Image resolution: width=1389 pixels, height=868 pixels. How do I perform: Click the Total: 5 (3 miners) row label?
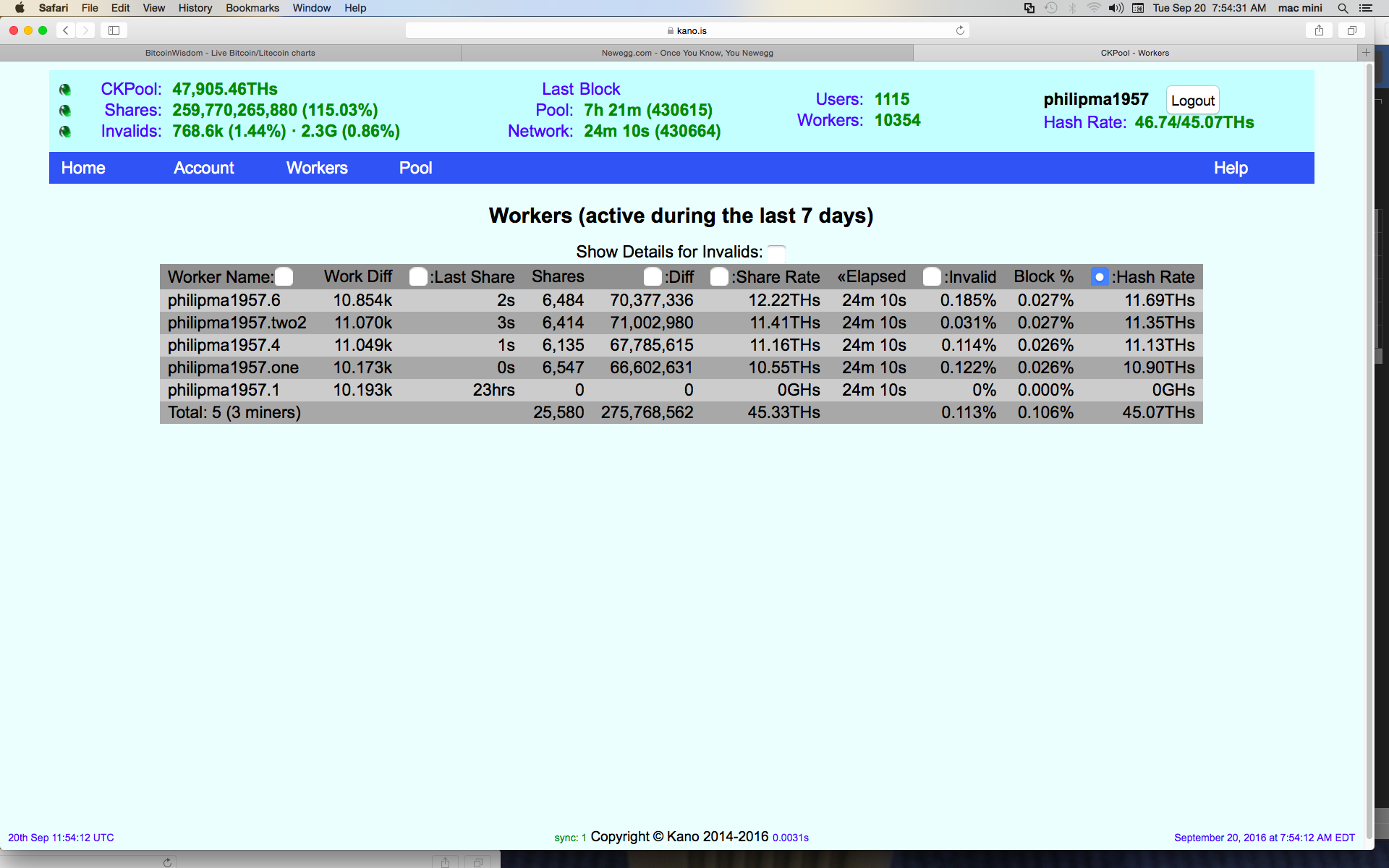pyautogui.click(x=234, y=412)
